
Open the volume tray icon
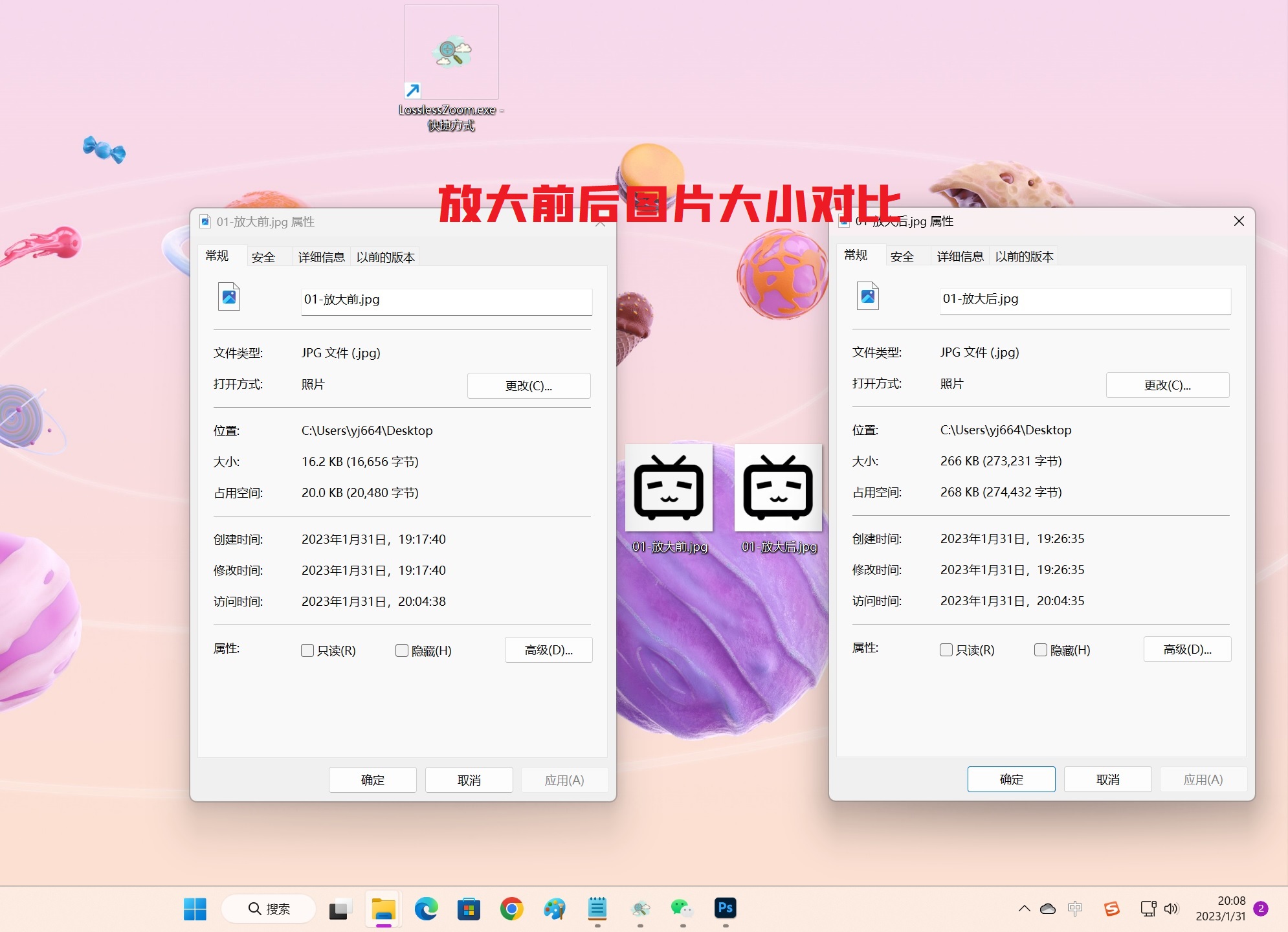coord(1171,909)
